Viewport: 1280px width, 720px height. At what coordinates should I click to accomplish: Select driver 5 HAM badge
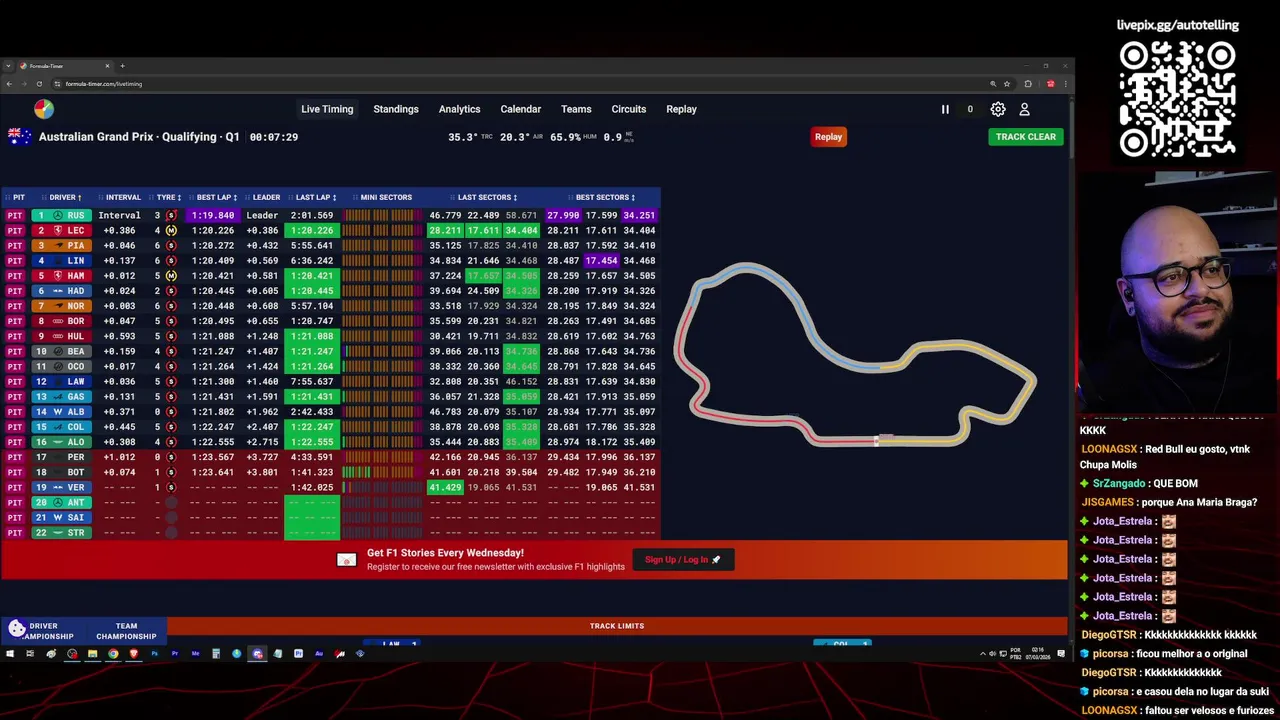tap(61, 276)
